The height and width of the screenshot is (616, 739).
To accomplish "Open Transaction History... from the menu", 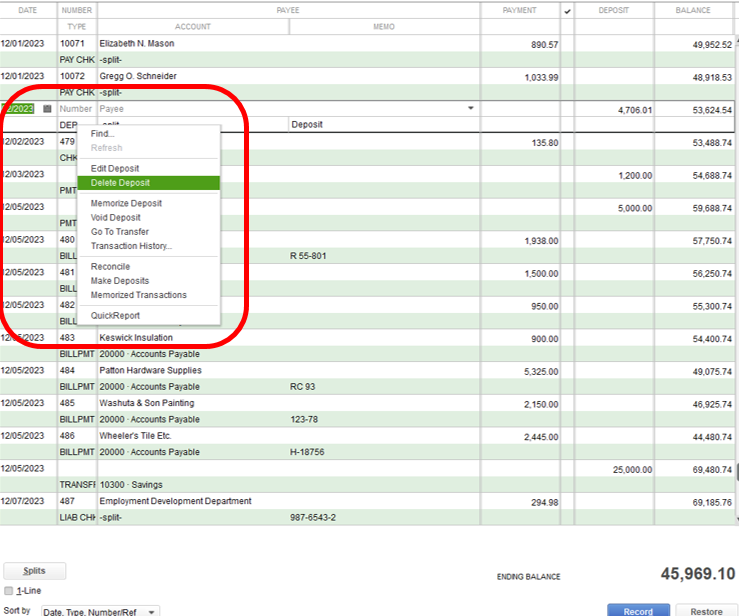I will point(131,246).
